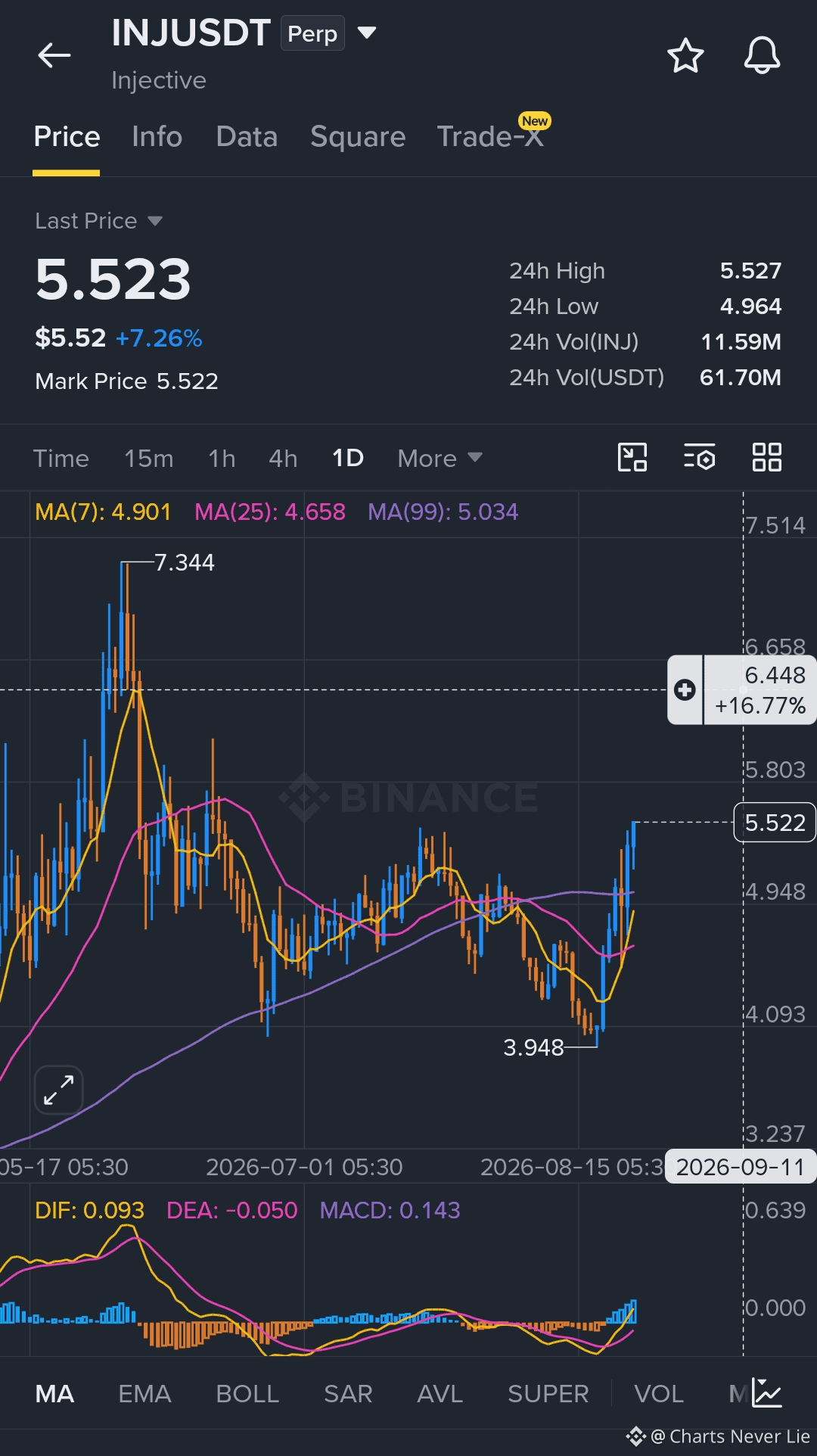Select the Time chart interval
Image resolution: width=817 pixels, height=1456 pixels.
tap(61, 459)
